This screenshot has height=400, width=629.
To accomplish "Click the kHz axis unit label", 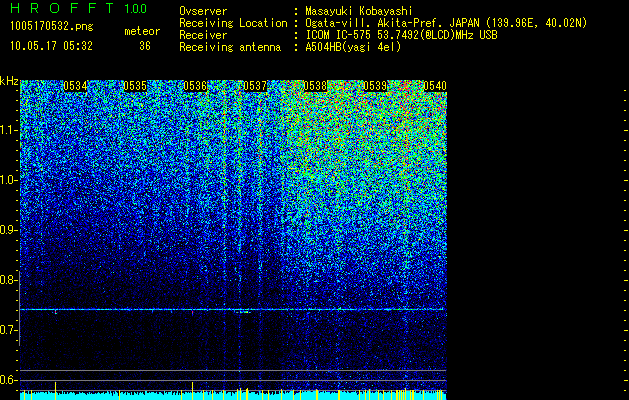I will click(9, 81).
